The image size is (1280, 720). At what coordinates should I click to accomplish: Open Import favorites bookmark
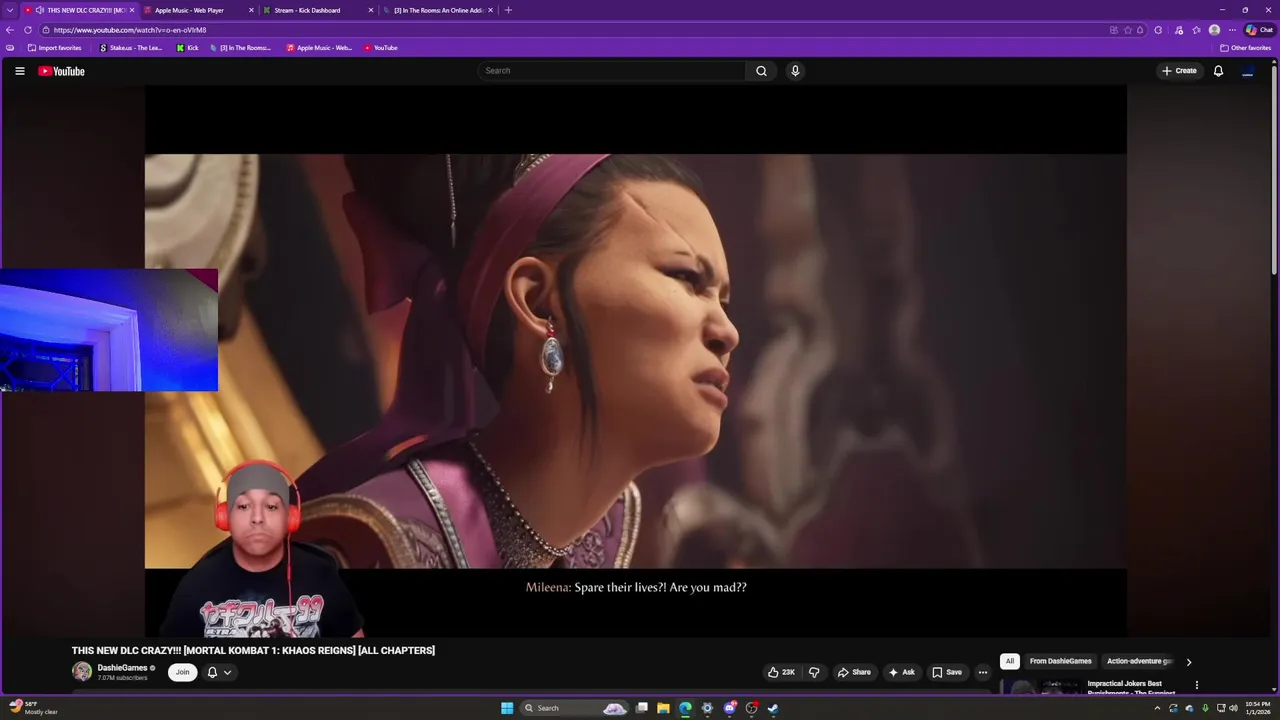(x=54, y=48)
